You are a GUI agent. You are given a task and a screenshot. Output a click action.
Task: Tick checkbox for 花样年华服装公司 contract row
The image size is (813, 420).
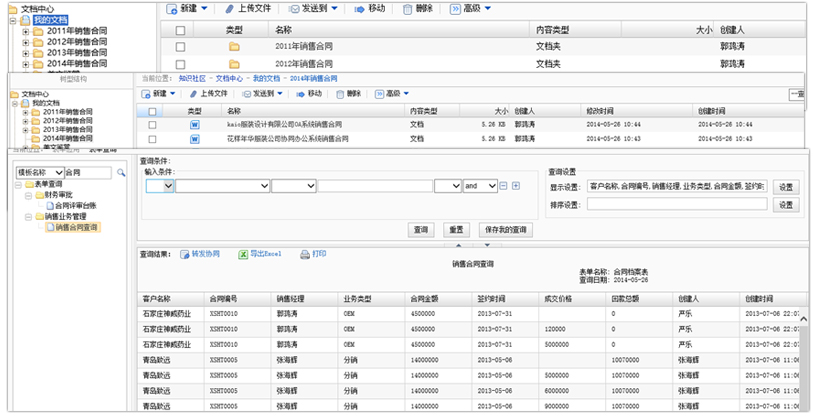[152, 139]
